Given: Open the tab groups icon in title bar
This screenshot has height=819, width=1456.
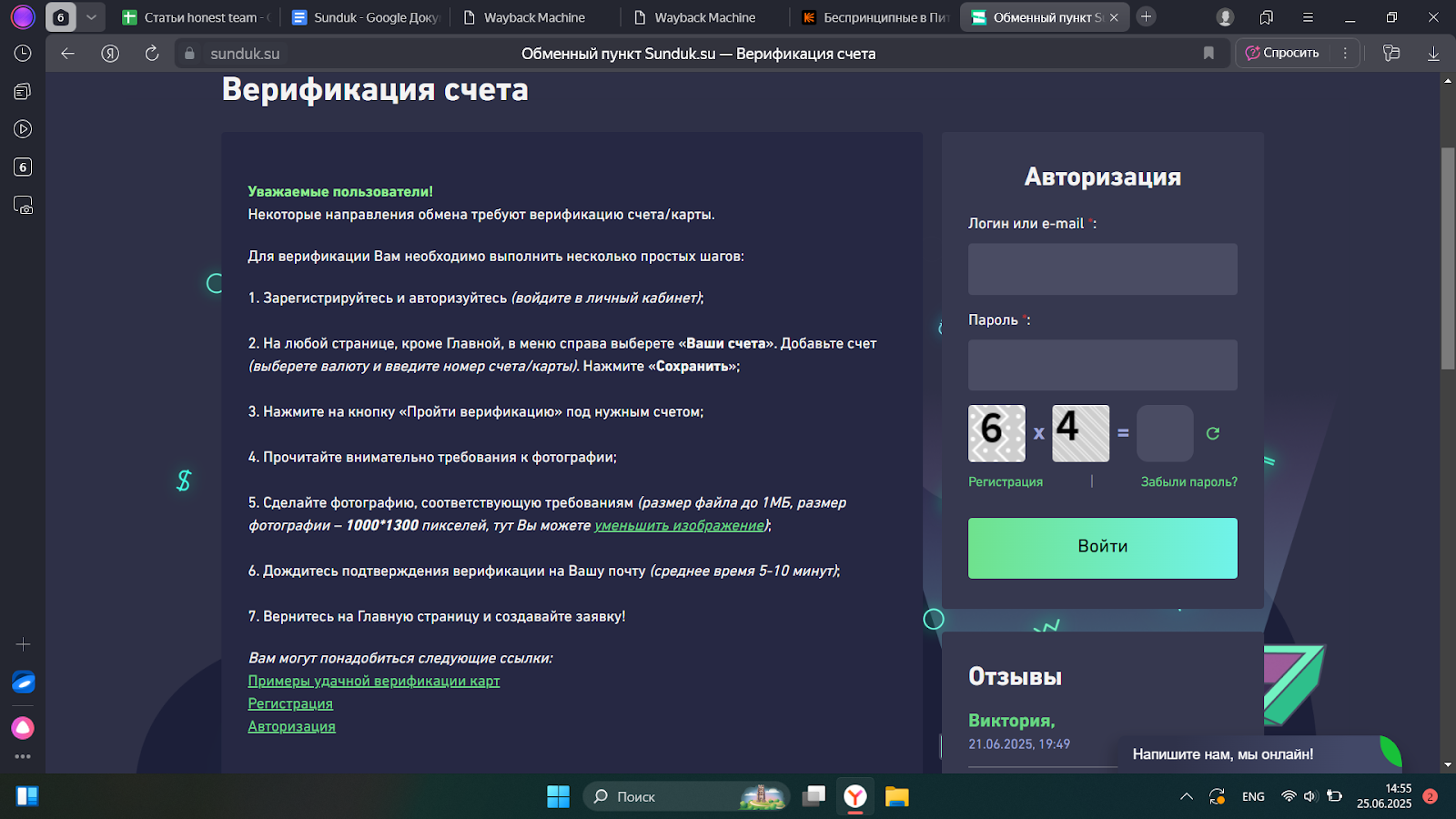Looking at the screenshot, I should pyautogui.click(x=1267, y=17).
